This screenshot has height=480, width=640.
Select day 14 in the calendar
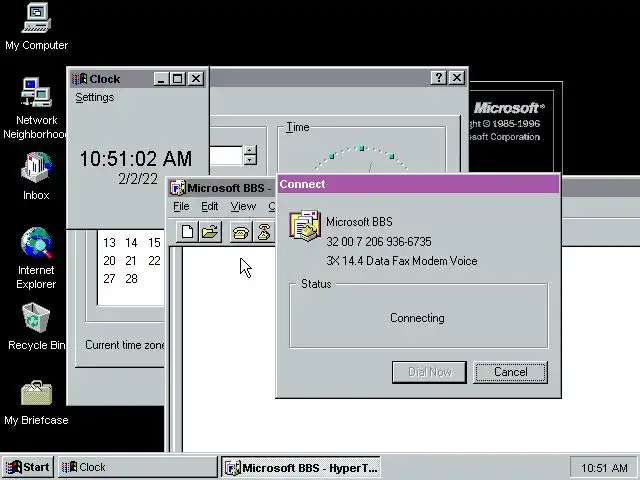(131, 243)
